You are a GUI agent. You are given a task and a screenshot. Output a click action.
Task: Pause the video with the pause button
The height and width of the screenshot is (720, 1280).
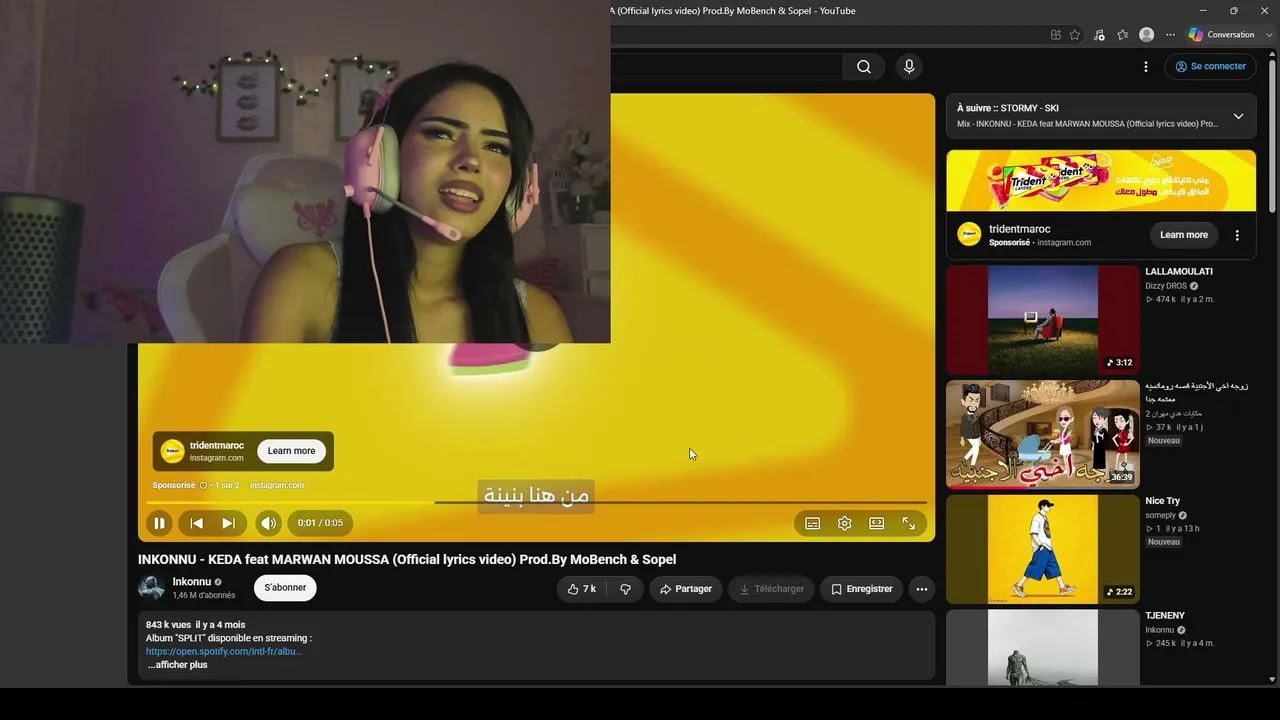point(159,523)
